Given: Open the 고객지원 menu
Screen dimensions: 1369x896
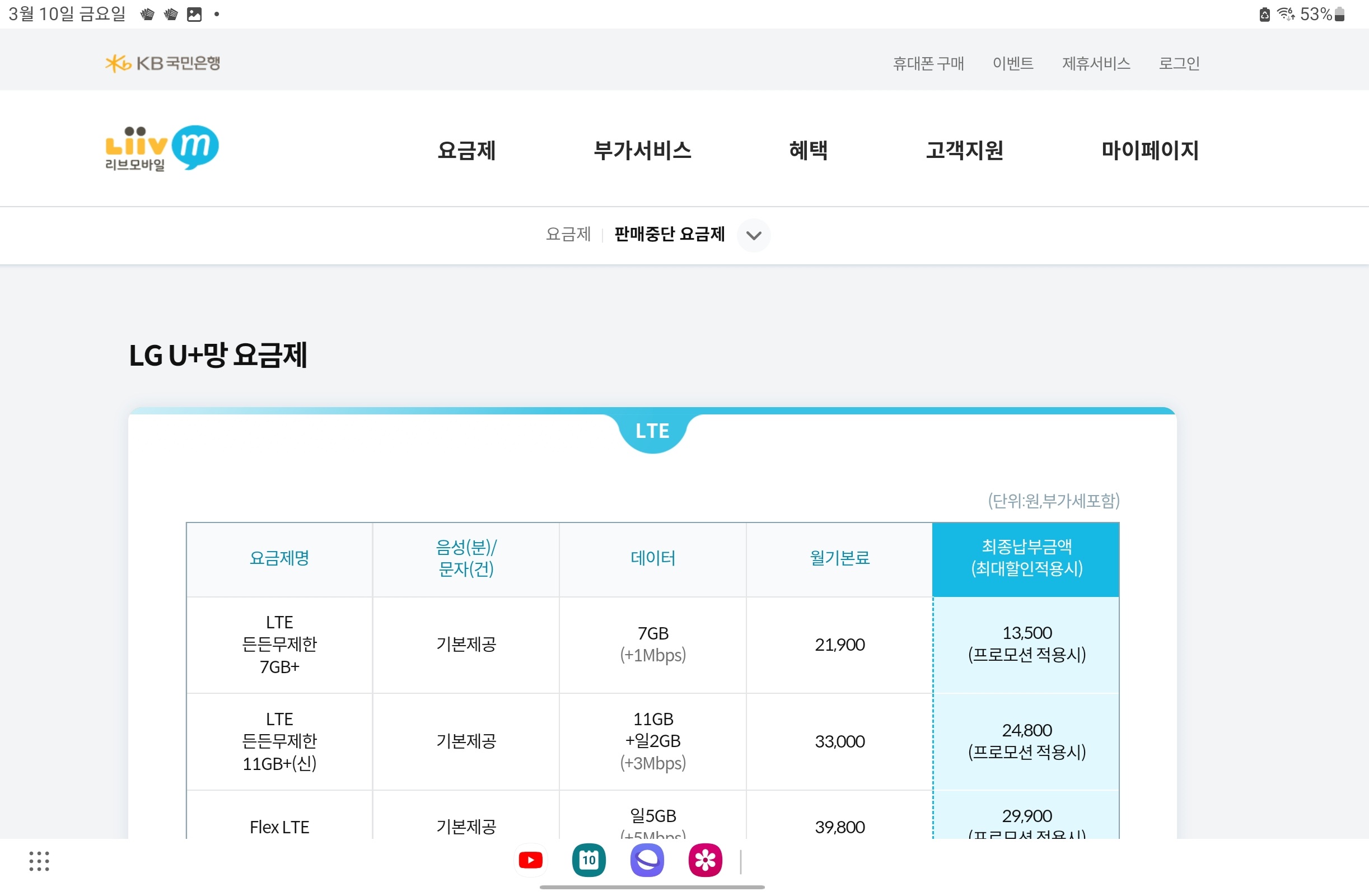Looking at the screenshot, I should click(965, 150).
